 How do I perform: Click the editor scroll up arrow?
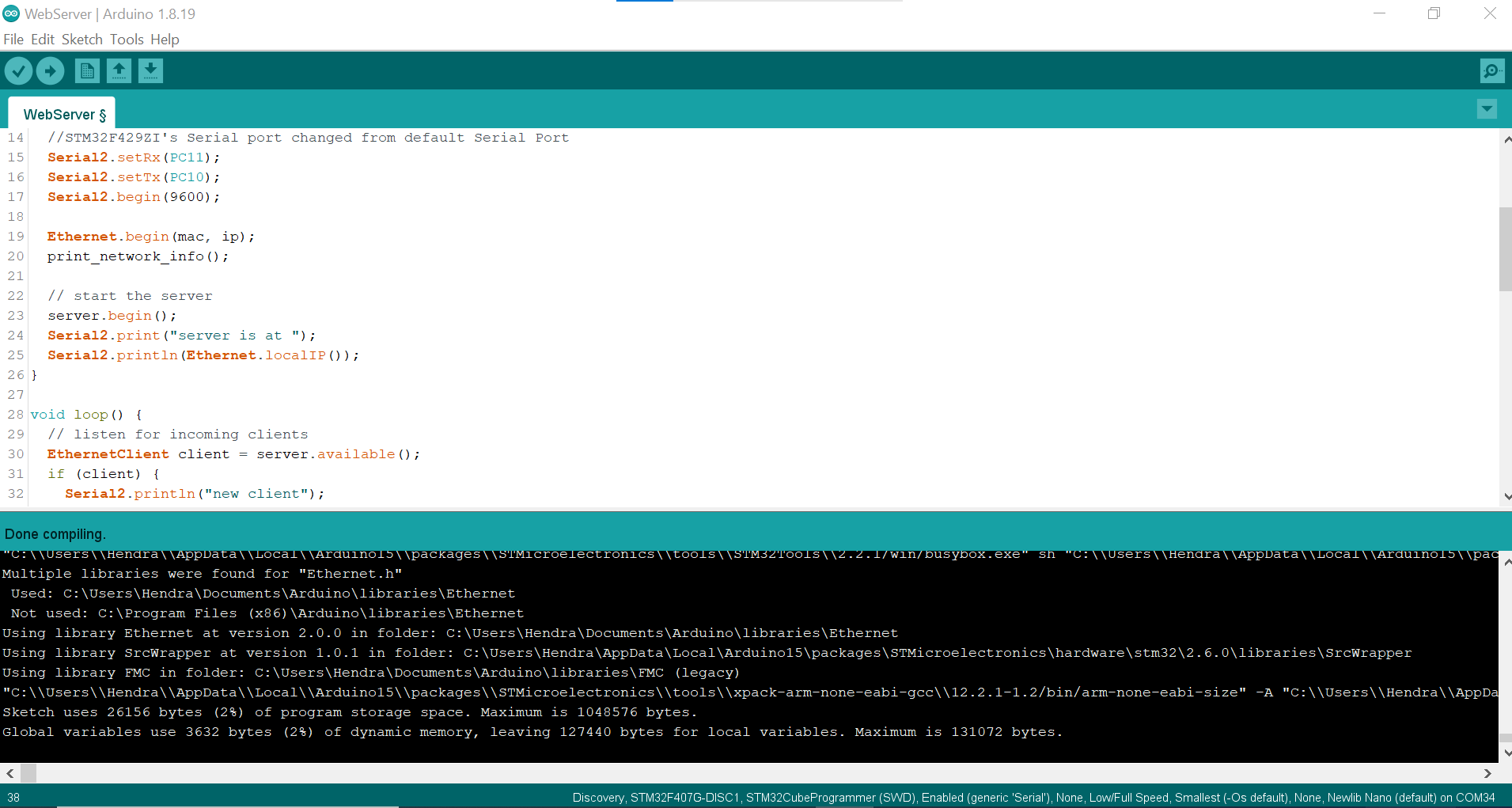(x=1506, y=140)
